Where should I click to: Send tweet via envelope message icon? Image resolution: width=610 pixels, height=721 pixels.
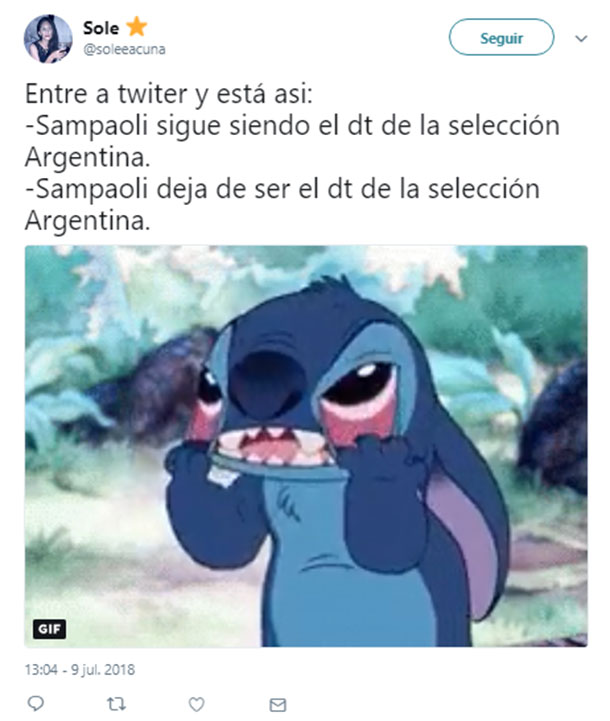coord(278,704)
